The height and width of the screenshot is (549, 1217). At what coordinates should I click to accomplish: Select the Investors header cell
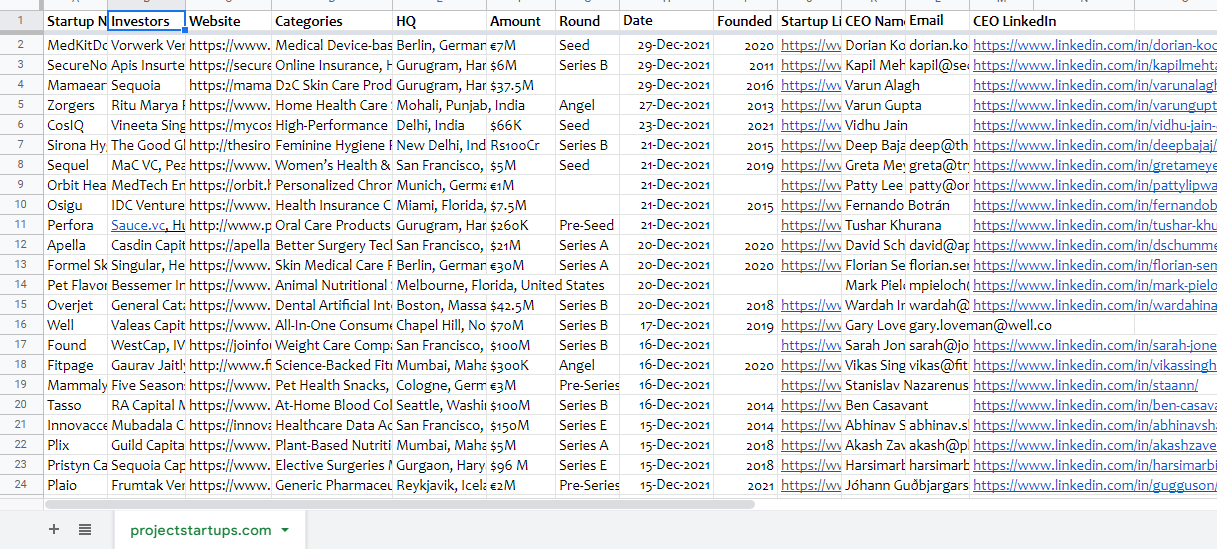(x=147, y=21)
